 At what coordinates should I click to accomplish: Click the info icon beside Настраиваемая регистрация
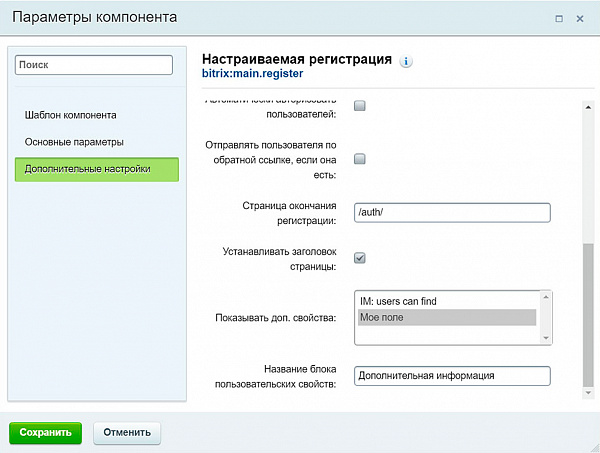[x=406, y=61]
